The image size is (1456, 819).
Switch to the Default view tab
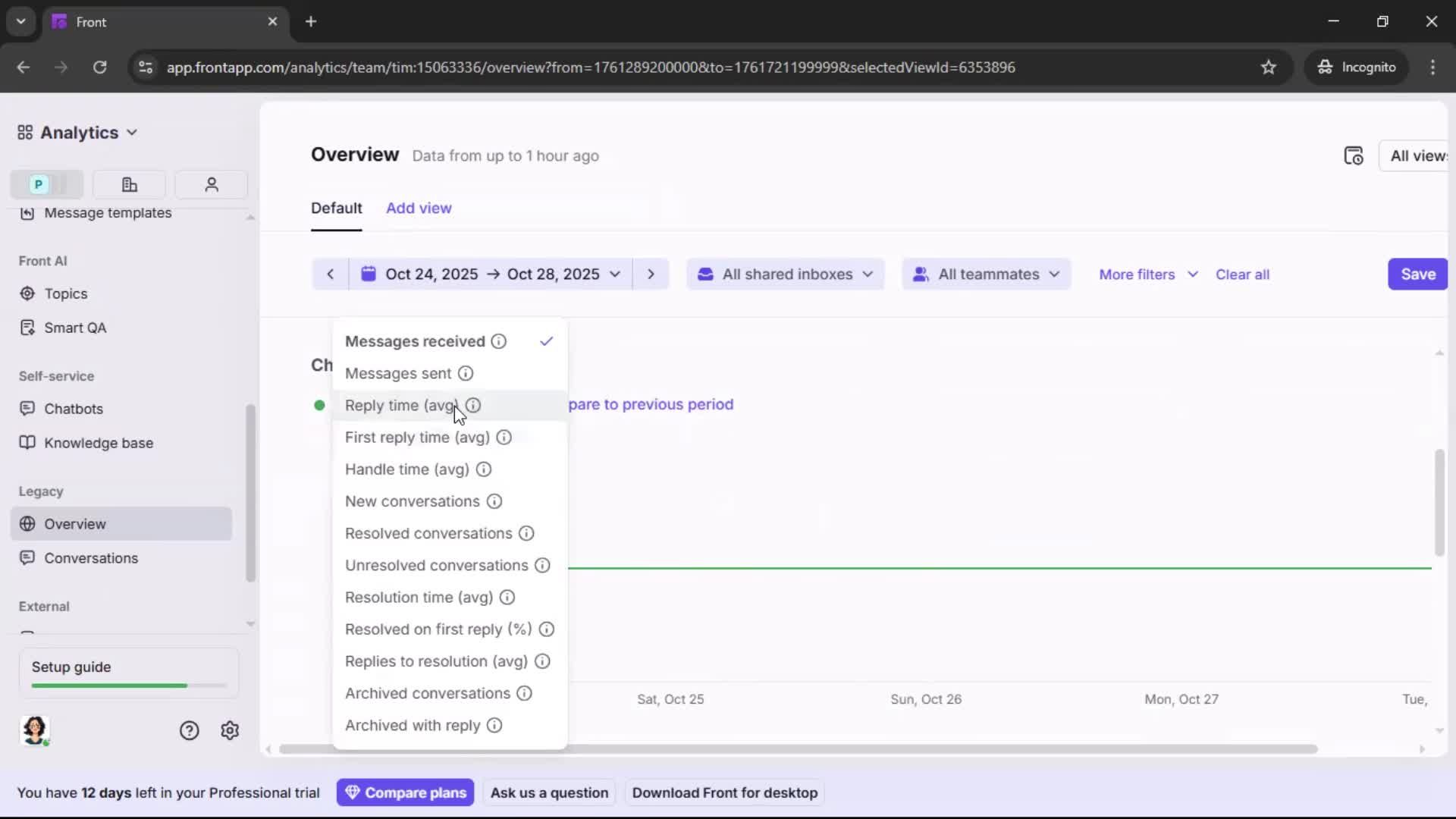click(337, 208)
